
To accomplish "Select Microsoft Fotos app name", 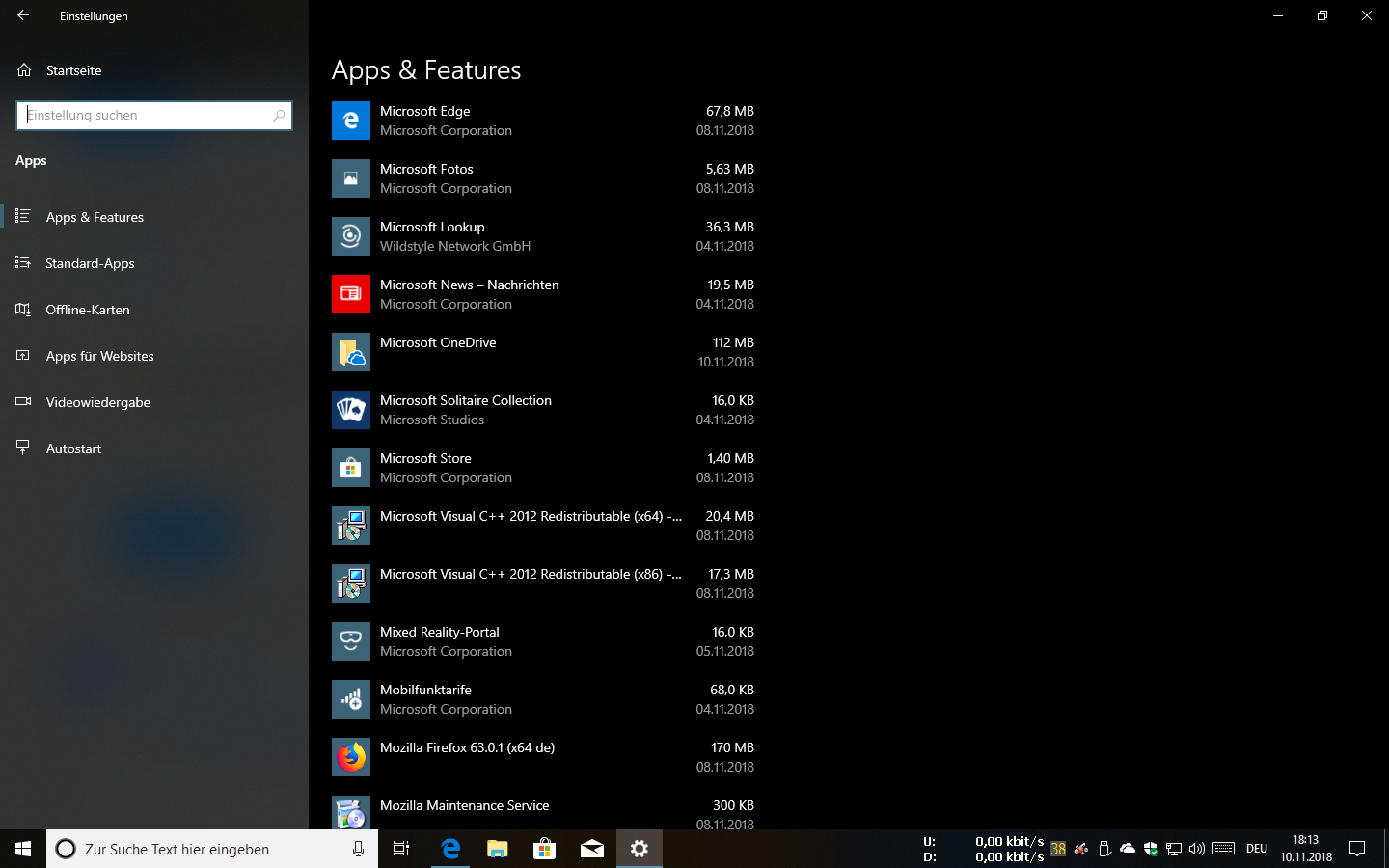I will pos(426,169).
